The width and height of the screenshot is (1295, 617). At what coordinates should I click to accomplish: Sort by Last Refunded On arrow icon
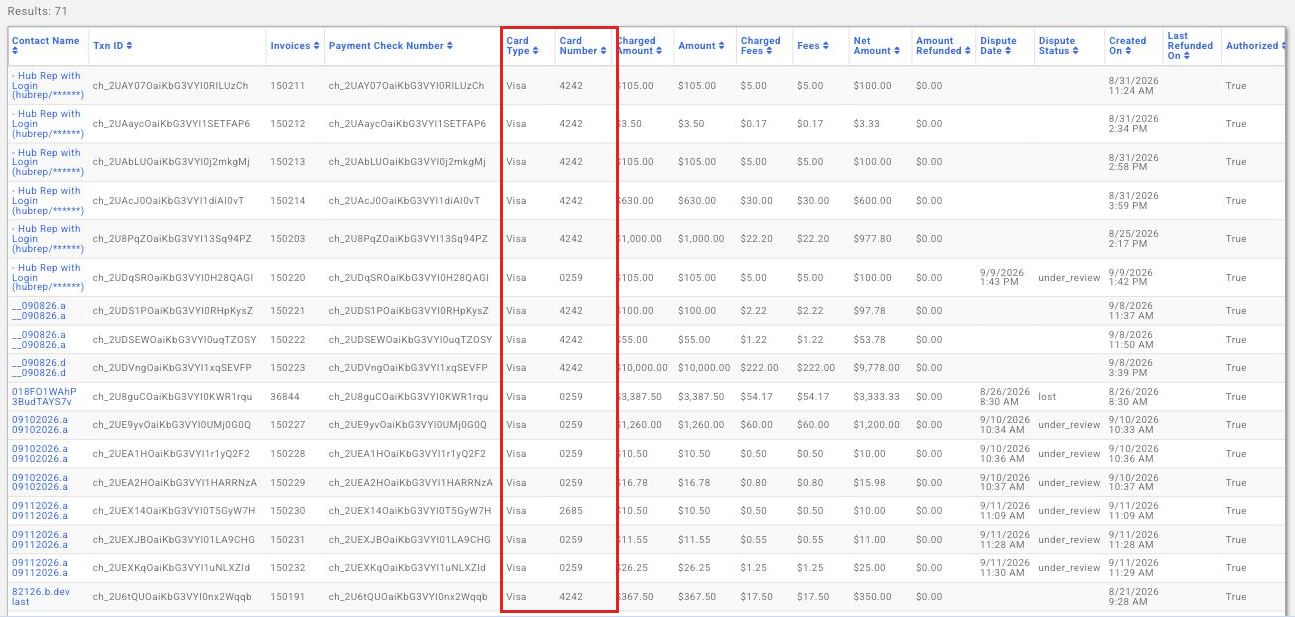tap(1185, 56)
